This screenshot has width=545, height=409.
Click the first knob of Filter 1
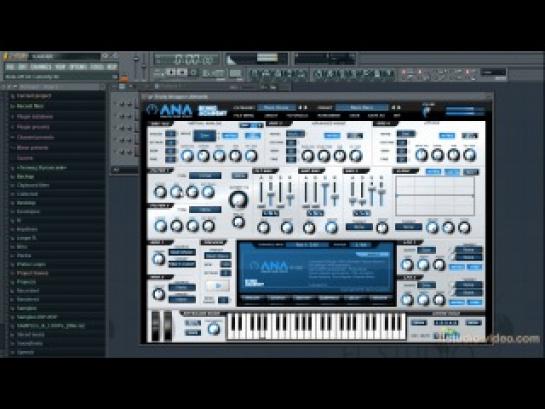pos(160,192)
